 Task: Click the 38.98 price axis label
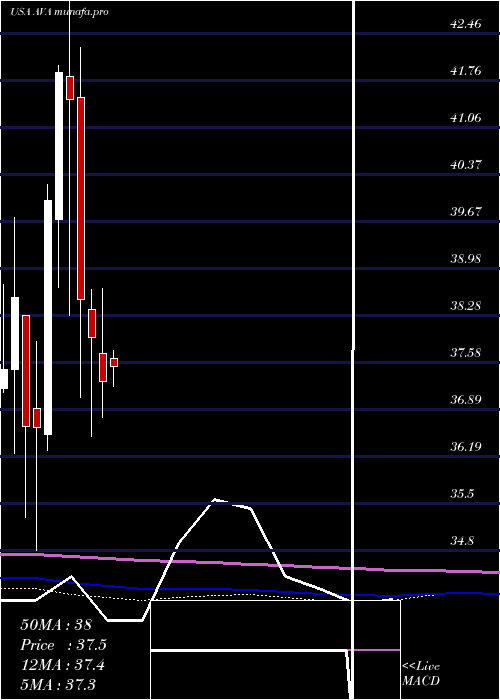click(466, 259)
